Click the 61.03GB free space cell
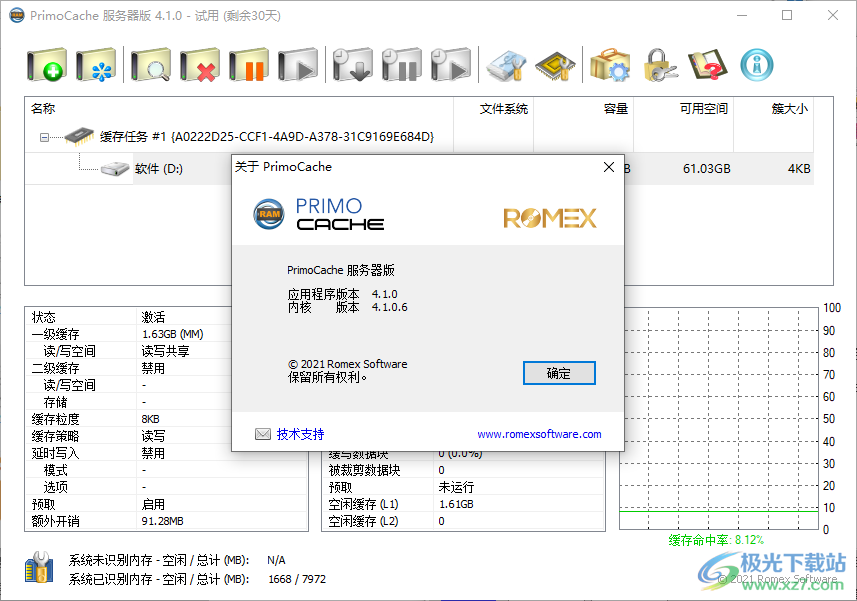The image size is (857, 601). click(707, 169)
